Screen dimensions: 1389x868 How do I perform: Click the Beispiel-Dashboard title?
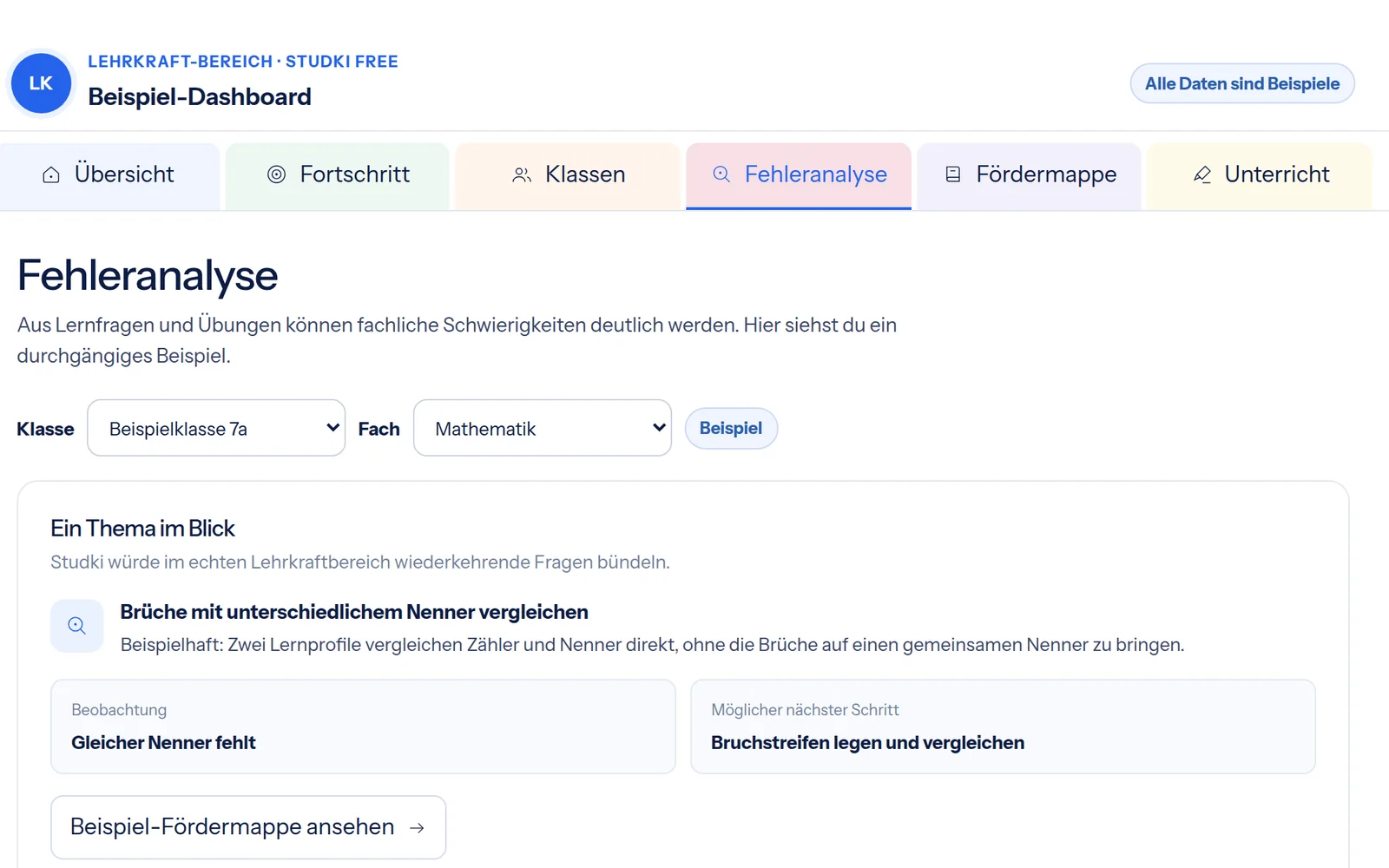(x=200, y=96)
